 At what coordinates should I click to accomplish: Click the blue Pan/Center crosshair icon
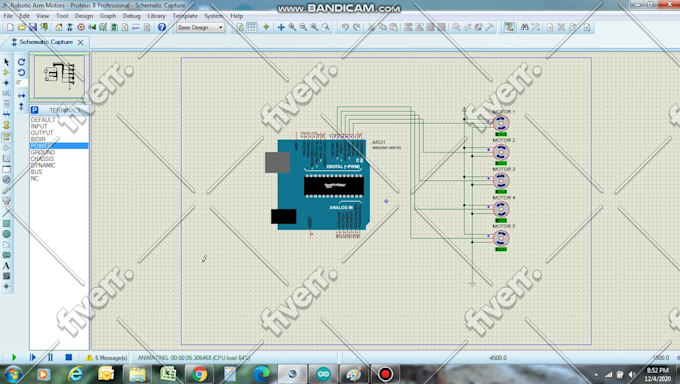(x=281, y=27)
